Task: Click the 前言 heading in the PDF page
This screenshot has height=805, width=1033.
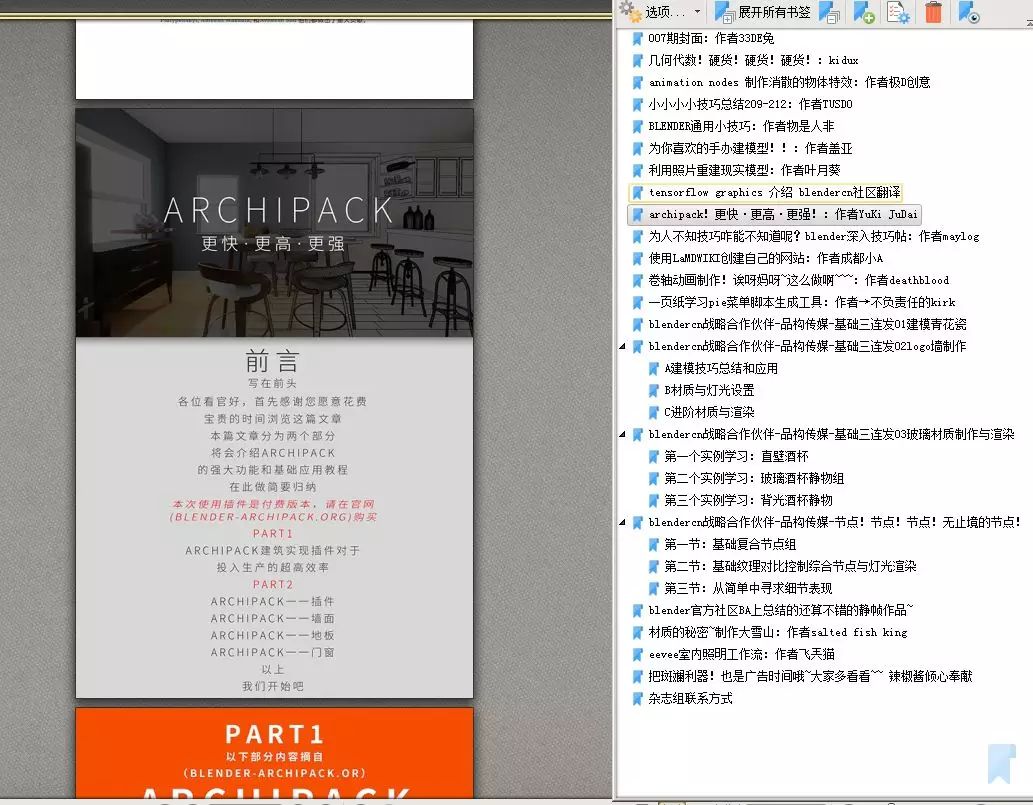Action: [x=273, y=362]
